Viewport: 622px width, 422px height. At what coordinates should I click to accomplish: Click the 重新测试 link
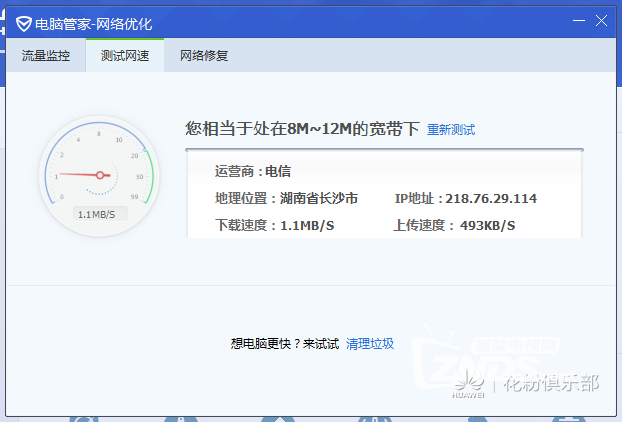tap(451, 130)
